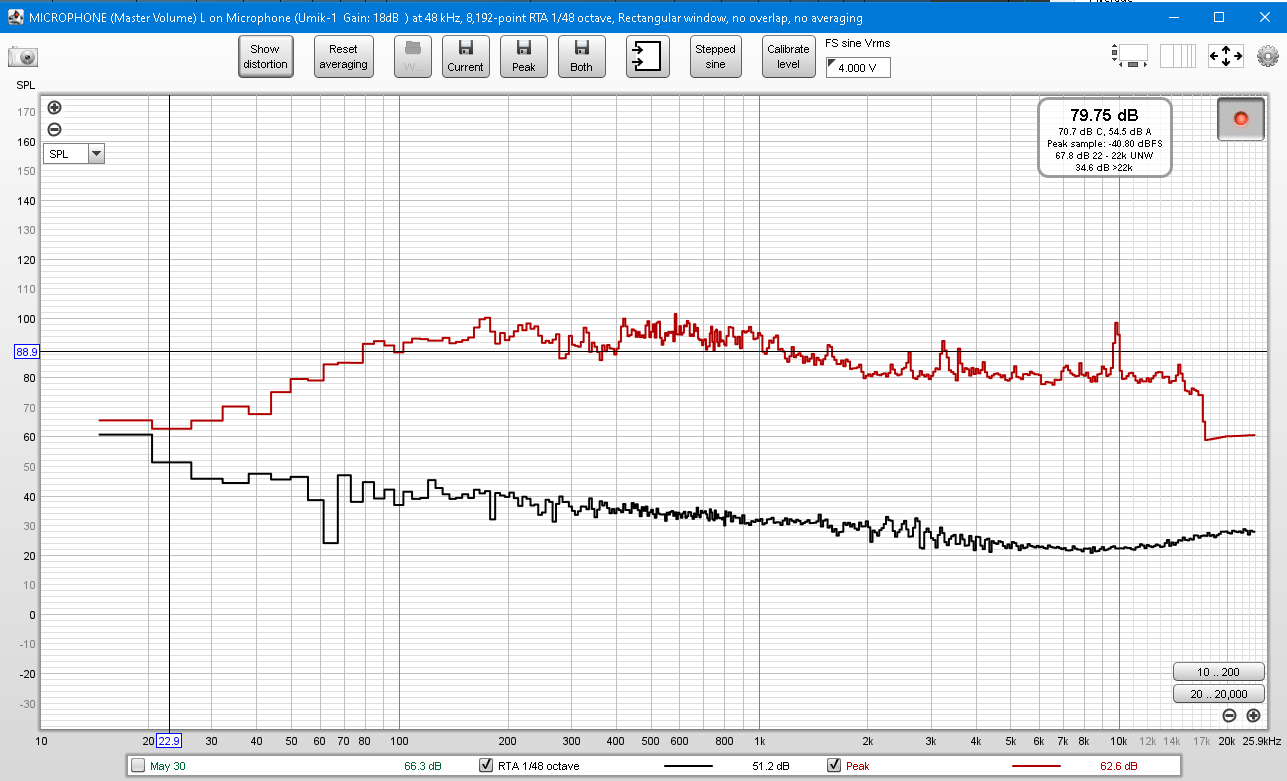Click the Peak sample -40.80 dBFS text
Screen dimensions: 1287x781
coord(1104,144)
